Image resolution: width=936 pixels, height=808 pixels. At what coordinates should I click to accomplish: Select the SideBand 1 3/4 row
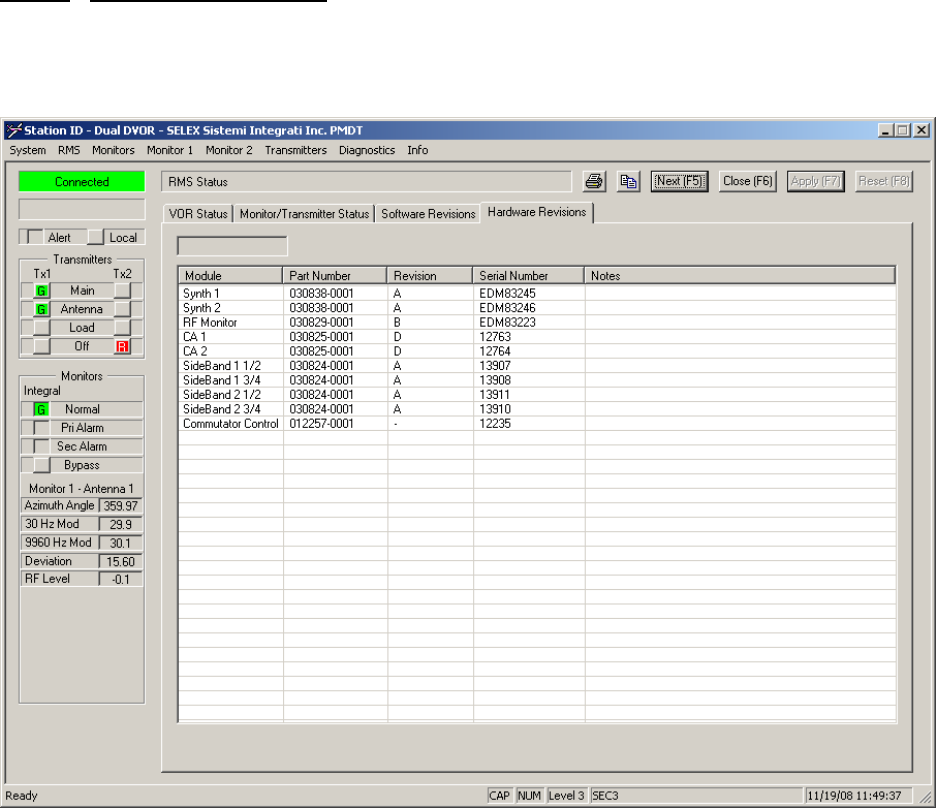click(x=537, y=380)
